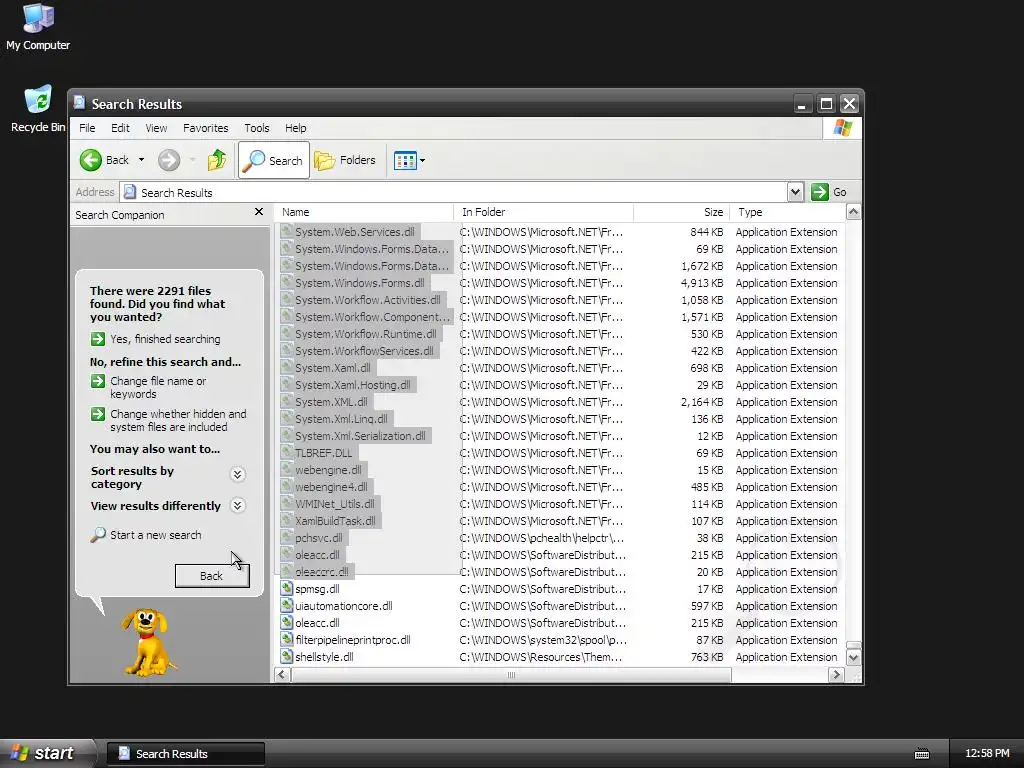The height and width of the screenshot is (768, 1024).
Task: Open the File menu
Action: 87,128
